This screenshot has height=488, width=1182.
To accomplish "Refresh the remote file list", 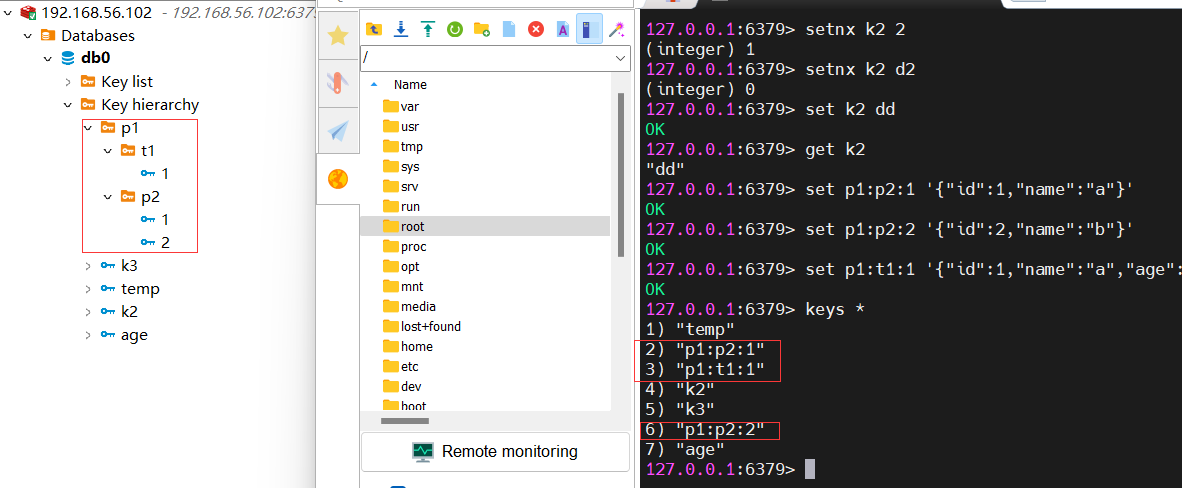I will (455, 30).
